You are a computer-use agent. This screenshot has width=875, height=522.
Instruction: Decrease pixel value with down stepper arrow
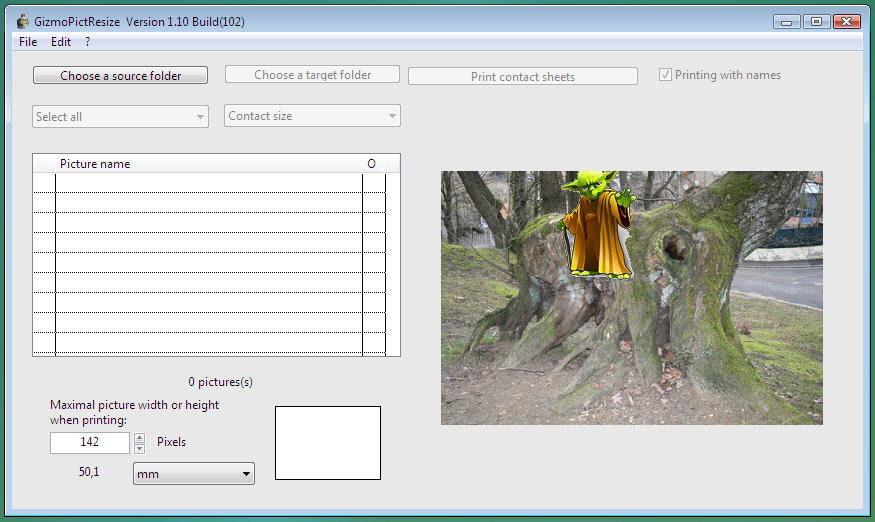tap(140, 448)
